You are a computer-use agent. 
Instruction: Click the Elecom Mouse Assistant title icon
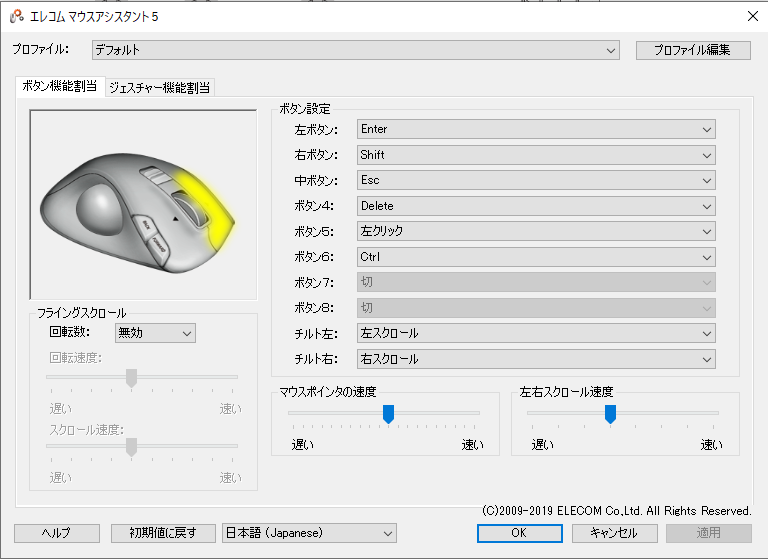pos(17,17)
